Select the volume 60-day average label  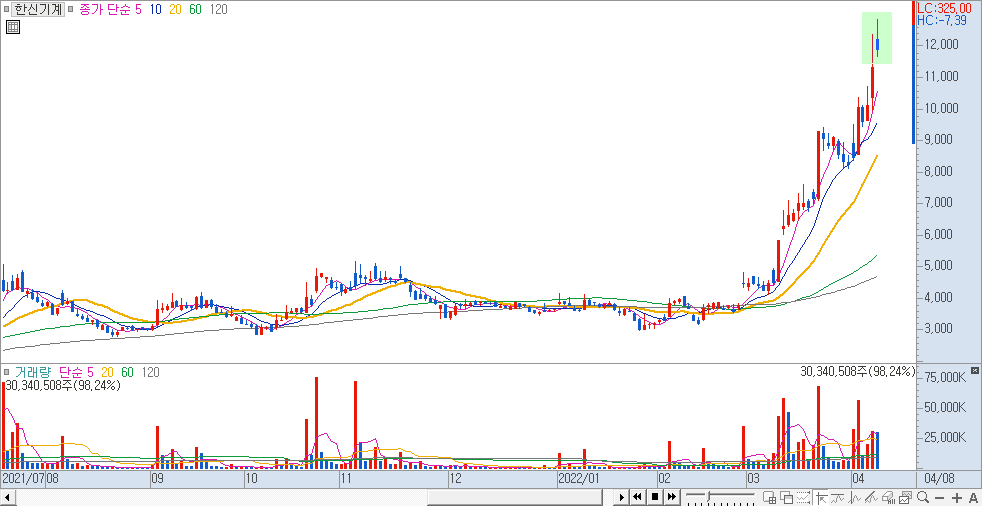127,373
